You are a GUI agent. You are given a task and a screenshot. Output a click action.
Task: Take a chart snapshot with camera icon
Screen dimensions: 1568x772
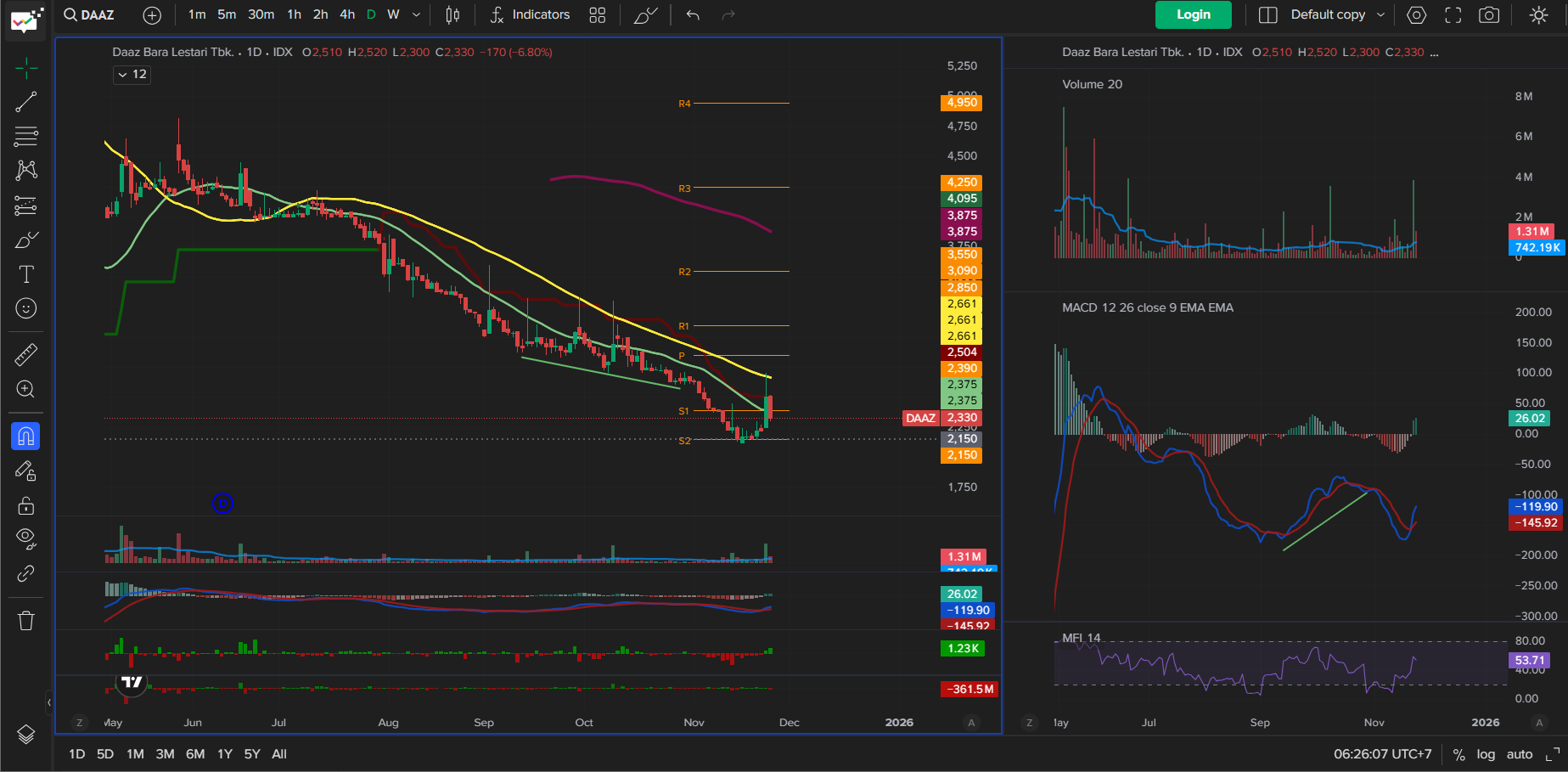[1489, 15]
